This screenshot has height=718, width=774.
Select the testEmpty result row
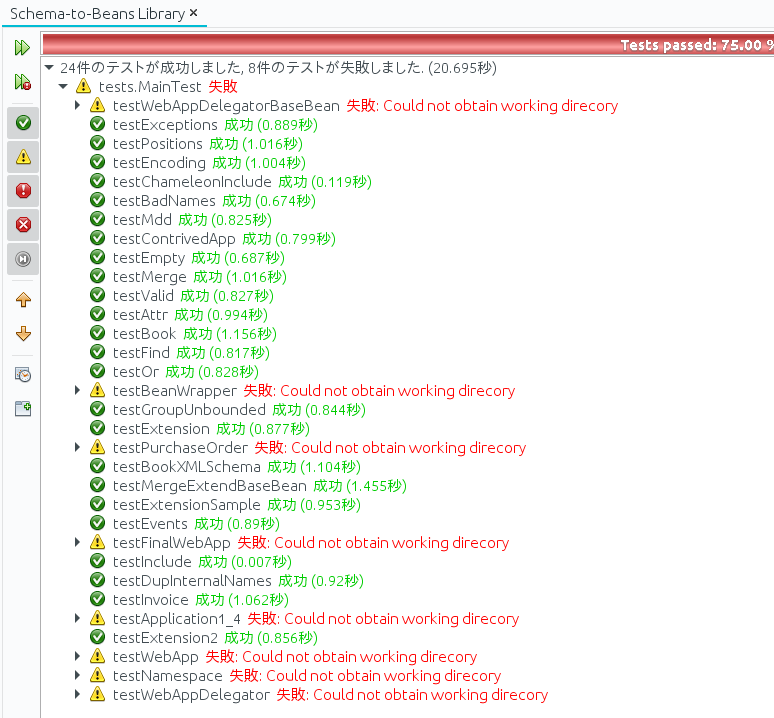pos(187,258)
